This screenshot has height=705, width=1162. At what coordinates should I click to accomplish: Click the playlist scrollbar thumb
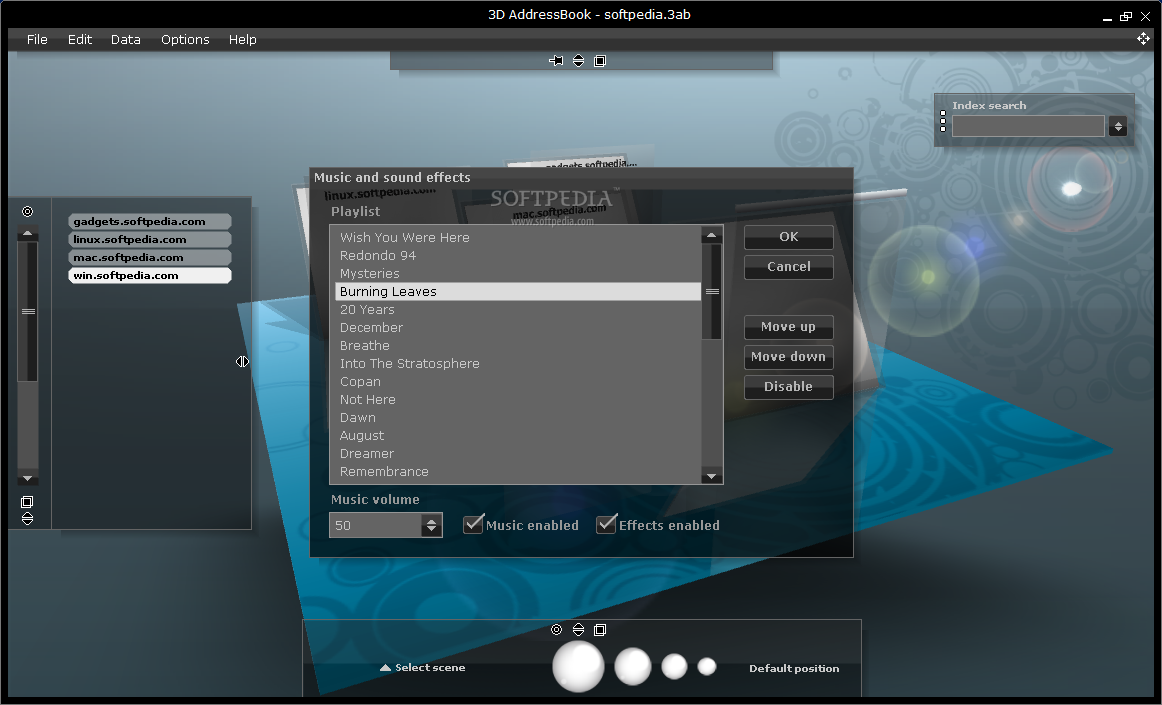(712, 291)
